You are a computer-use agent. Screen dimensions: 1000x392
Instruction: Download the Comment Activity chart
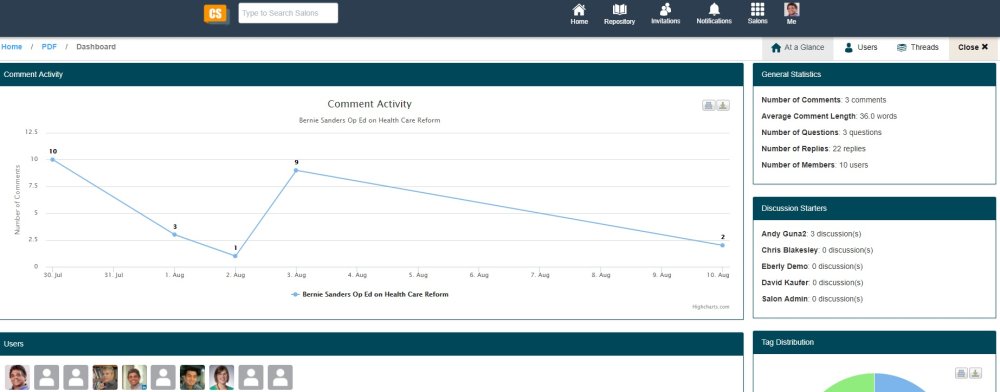[723, 106]
